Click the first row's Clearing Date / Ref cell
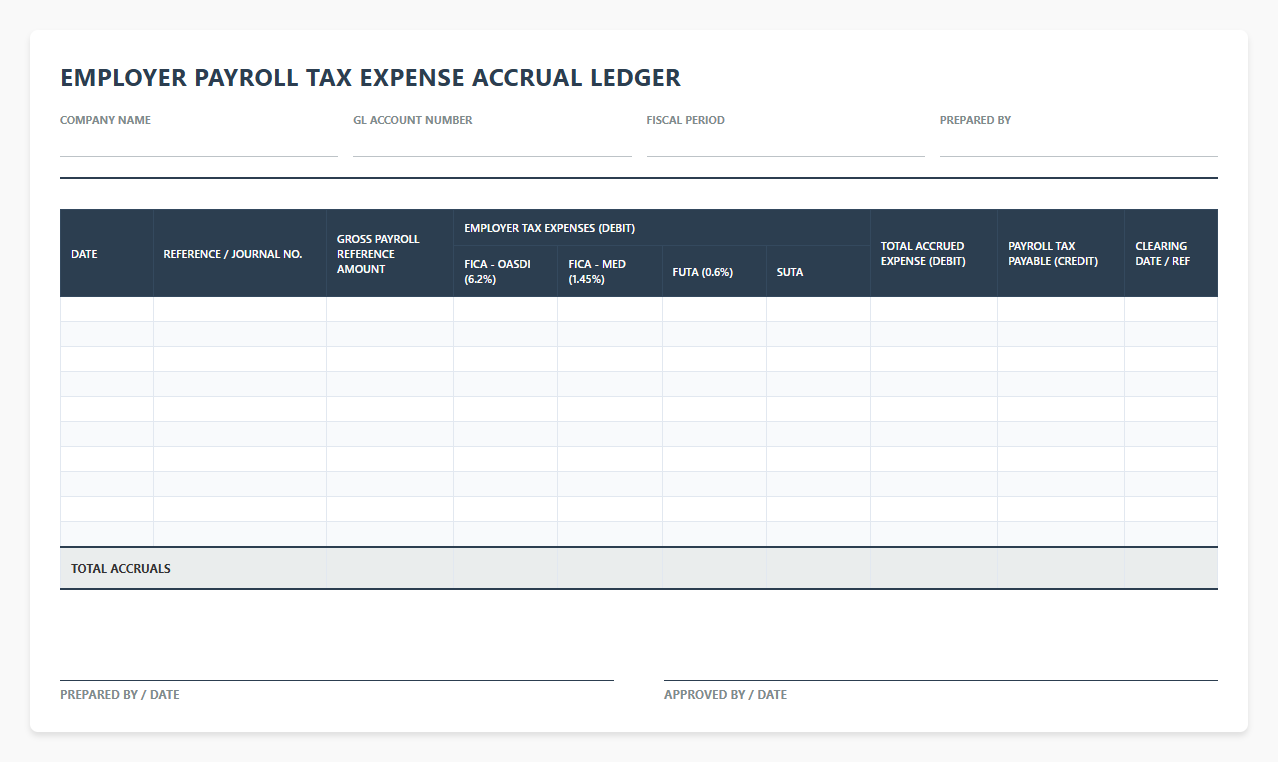This screenshot has width=1278, height=762. coord(1171,309)
